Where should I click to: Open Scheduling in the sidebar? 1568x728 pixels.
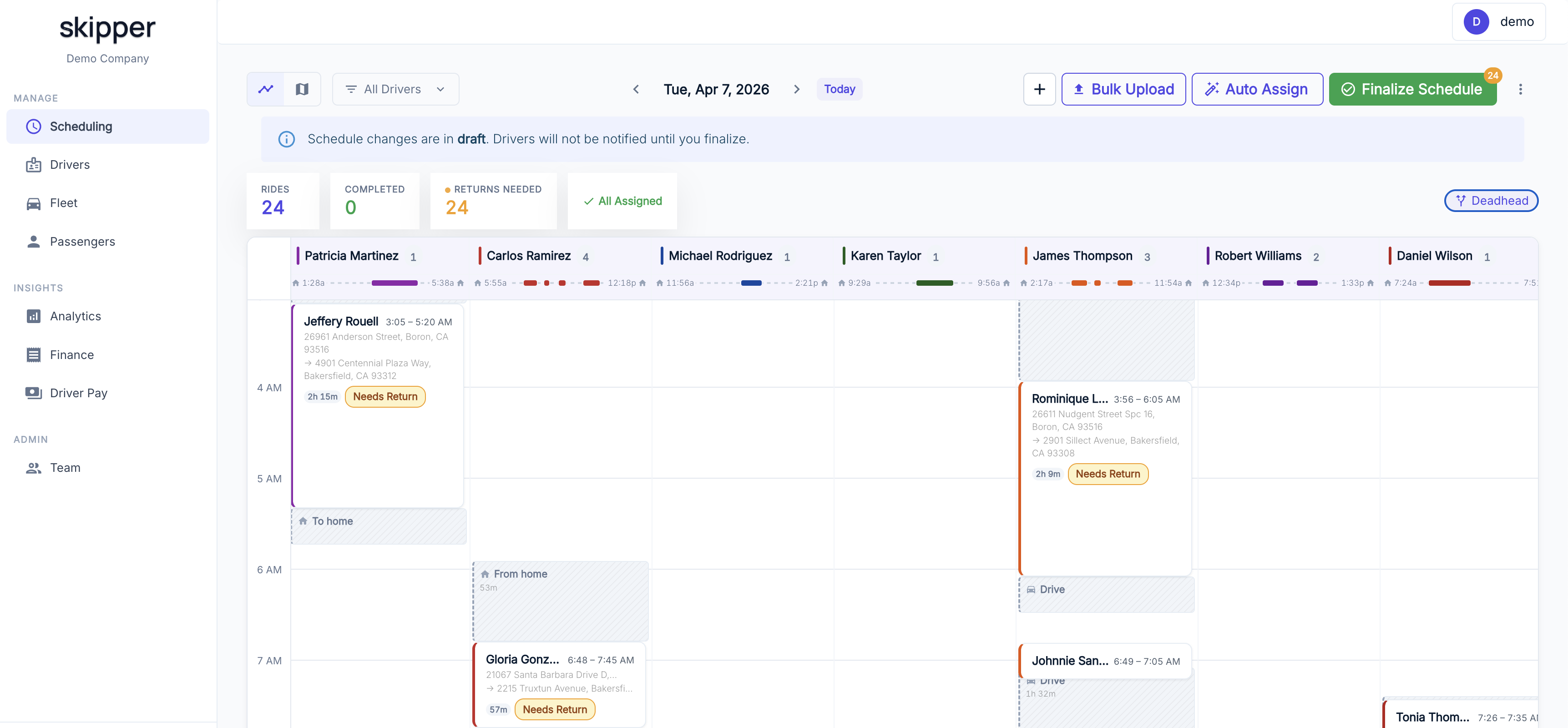point(108,126)
